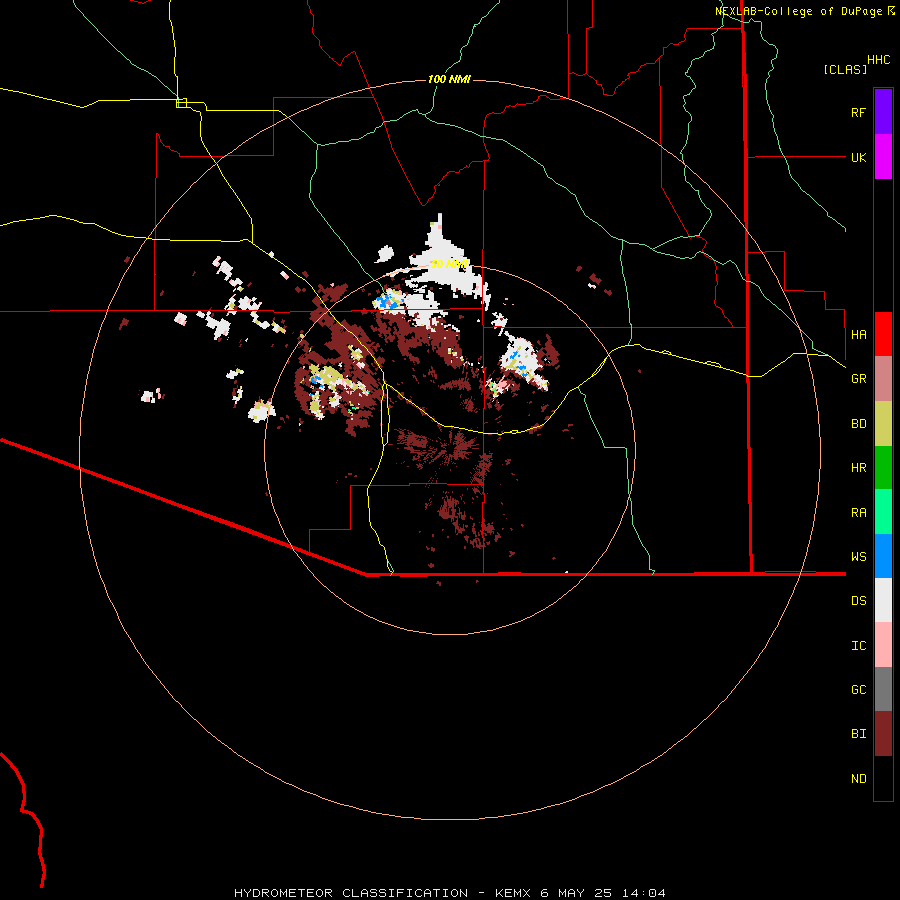The image size is (900, 900).
Task: Click the GR legend color swatch
Action: pos(883,379)
